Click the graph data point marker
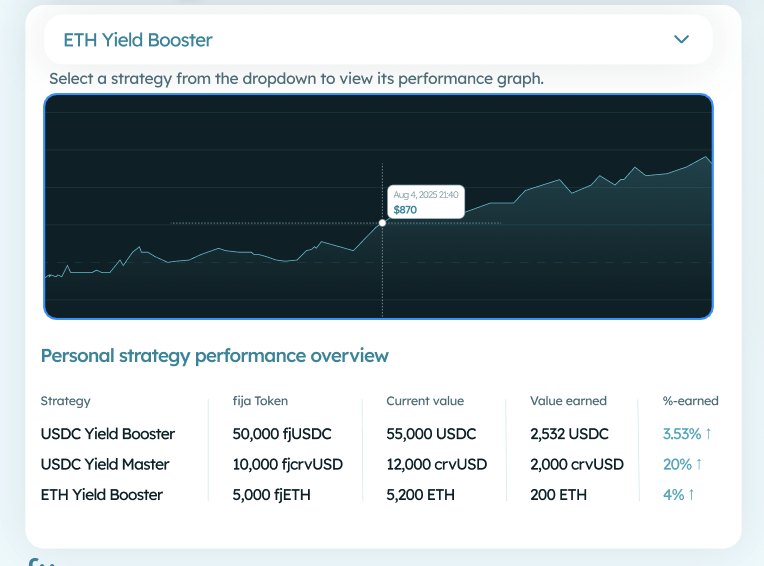Screen dimensions: 764x566 pyautogui.click(x=383, y=223)
